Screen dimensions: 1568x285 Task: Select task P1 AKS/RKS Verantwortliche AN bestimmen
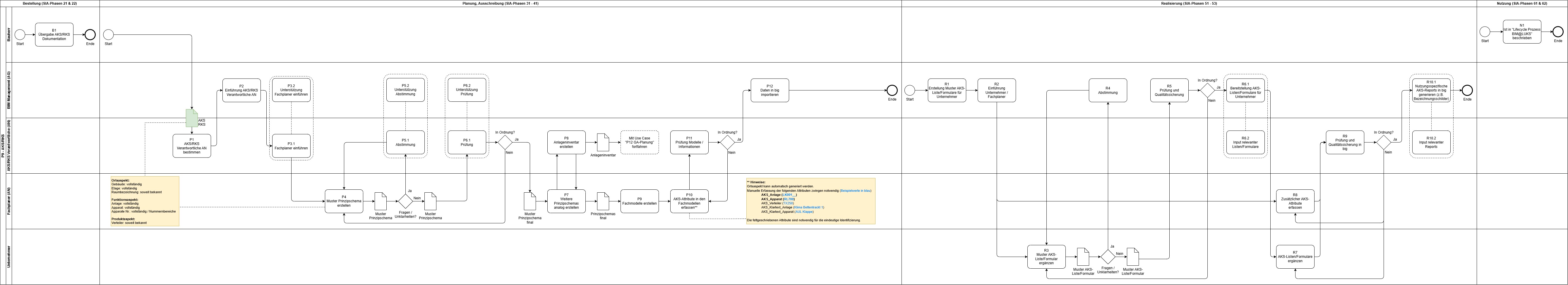point(192,146)
